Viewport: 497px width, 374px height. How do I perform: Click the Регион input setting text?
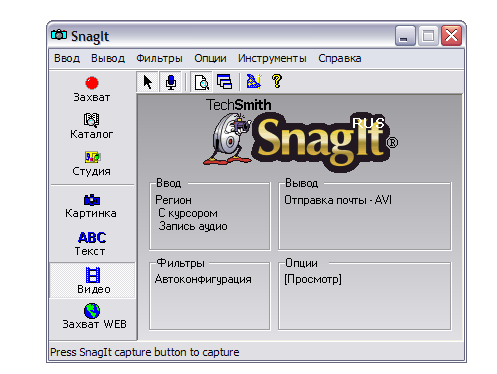(x=173, y=200)
